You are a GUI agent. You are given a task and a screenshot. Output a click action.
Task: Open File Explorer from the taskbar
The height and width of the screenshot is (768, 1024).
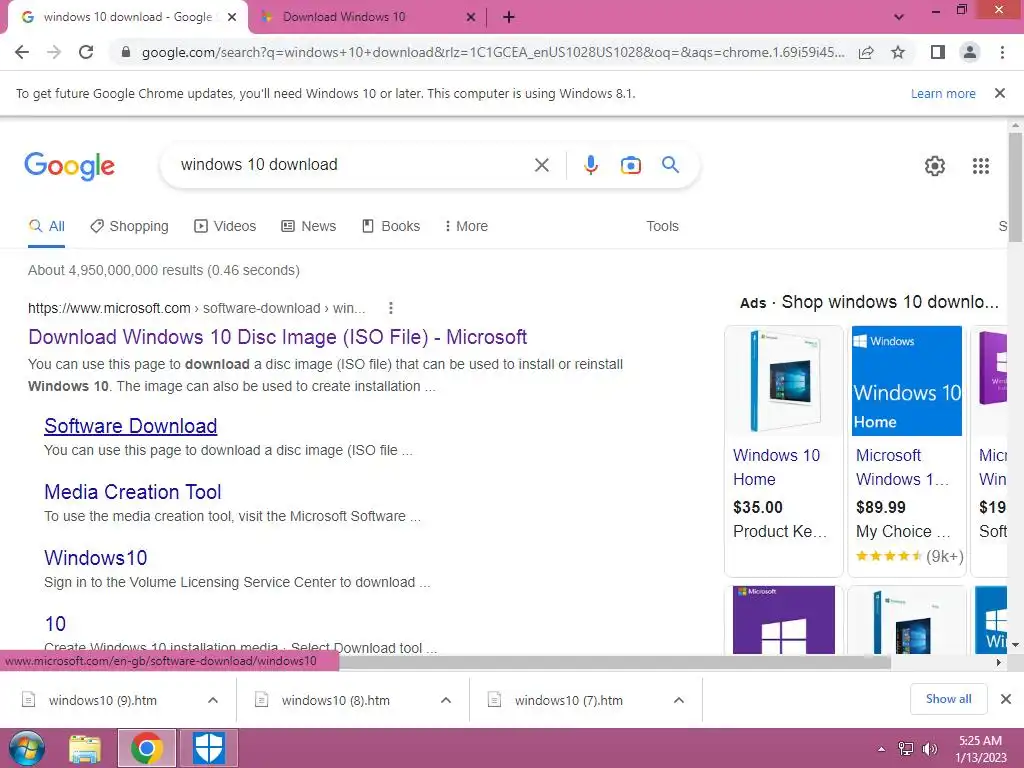click(x=85, y=749)
